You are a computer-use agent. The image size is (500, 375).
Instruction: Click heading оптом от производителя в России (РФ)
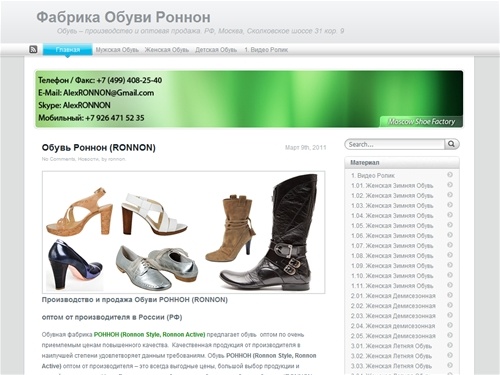coord(112,317)
